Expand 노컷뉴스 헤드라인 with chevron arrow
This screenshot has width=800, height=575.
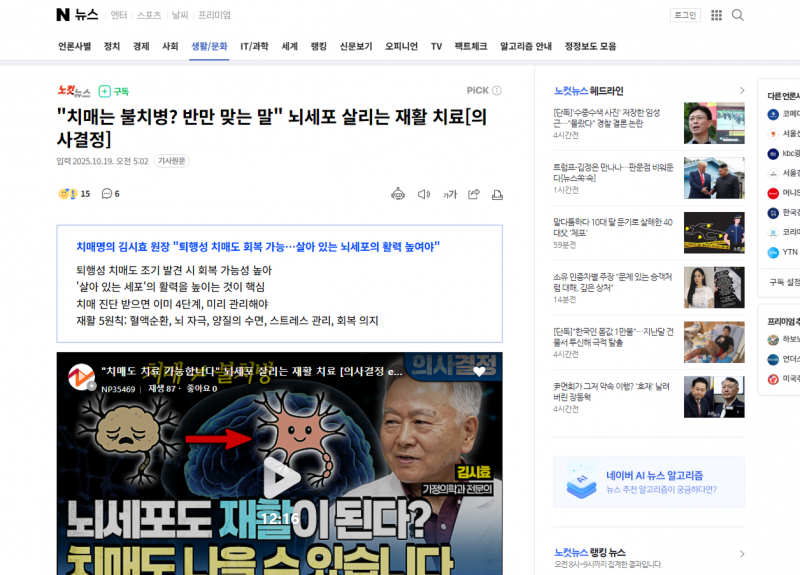coord(741,90)
